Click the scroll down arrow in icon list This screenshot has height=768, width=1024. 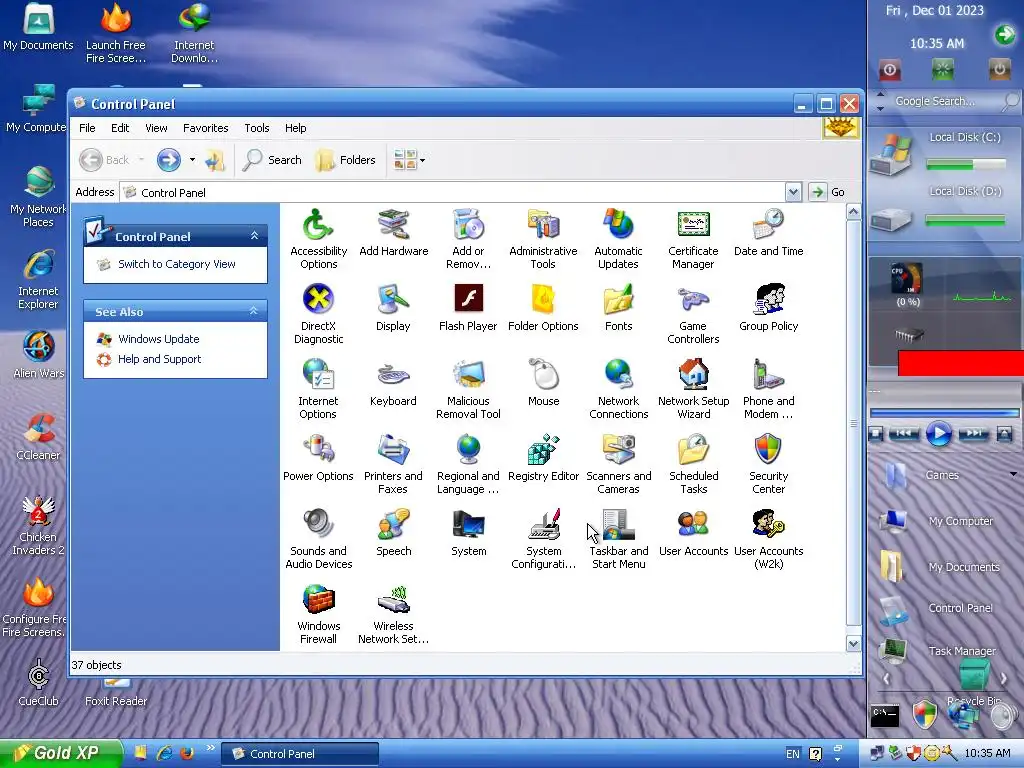click(853, 643)
